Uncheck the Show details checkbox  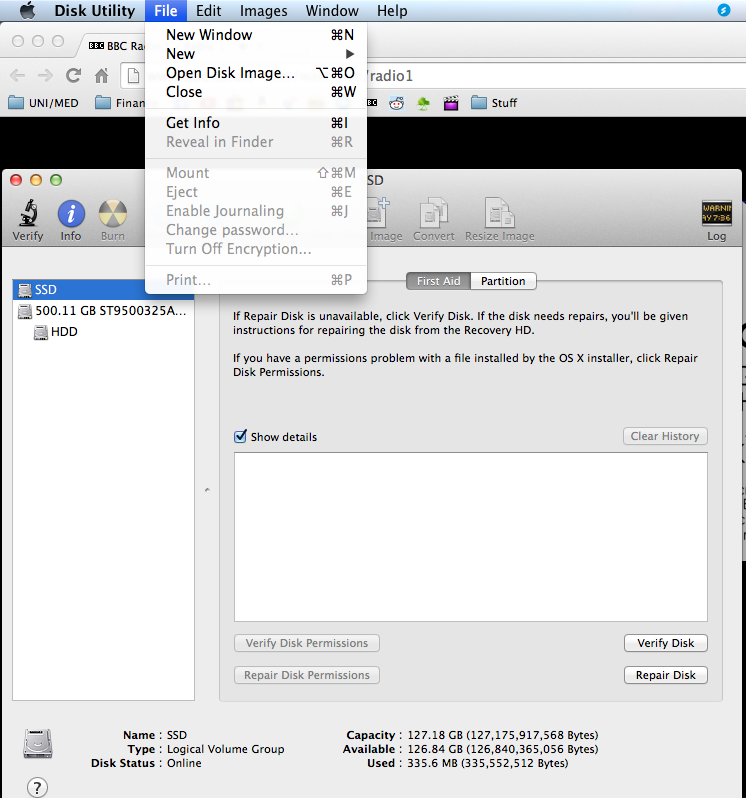click(x=240, y=436)
